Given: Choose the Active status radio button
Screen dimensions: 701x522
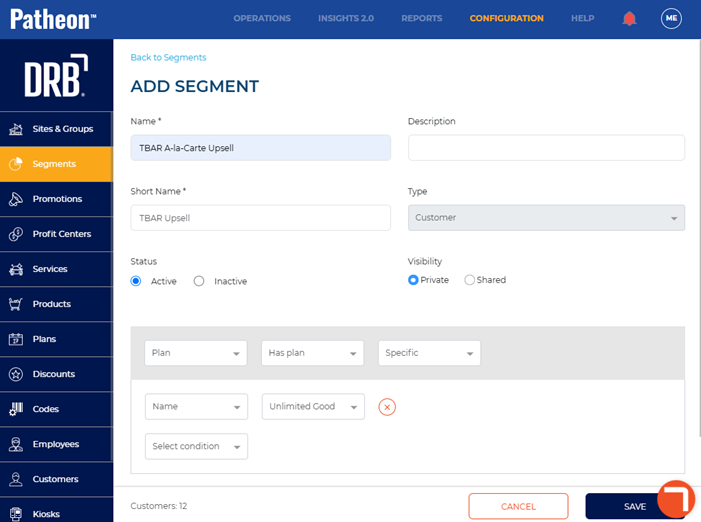Looking at the screenshot, I should pyautogui.click(x=136, y=281).
